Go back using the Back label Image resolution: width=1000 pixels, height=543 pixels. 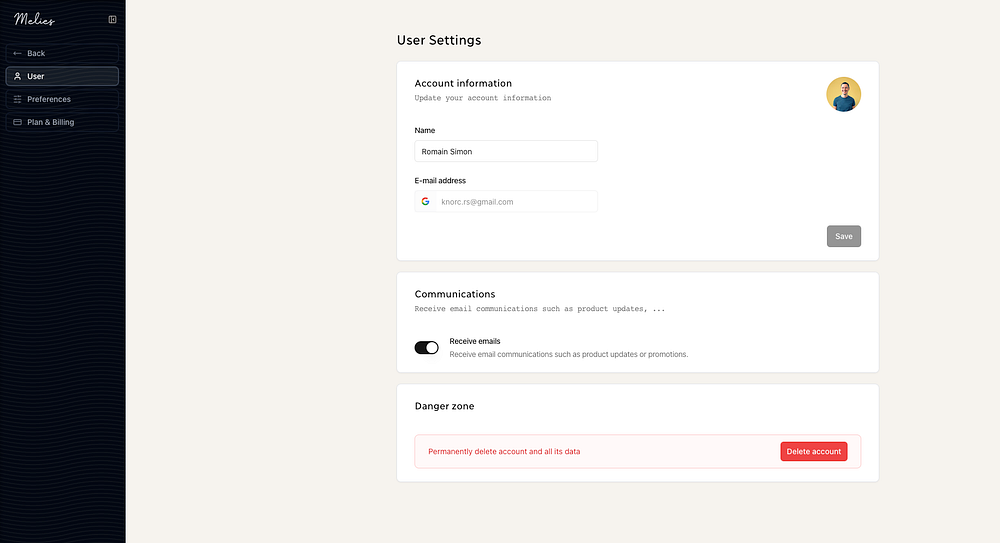click(x=36, y=53)
